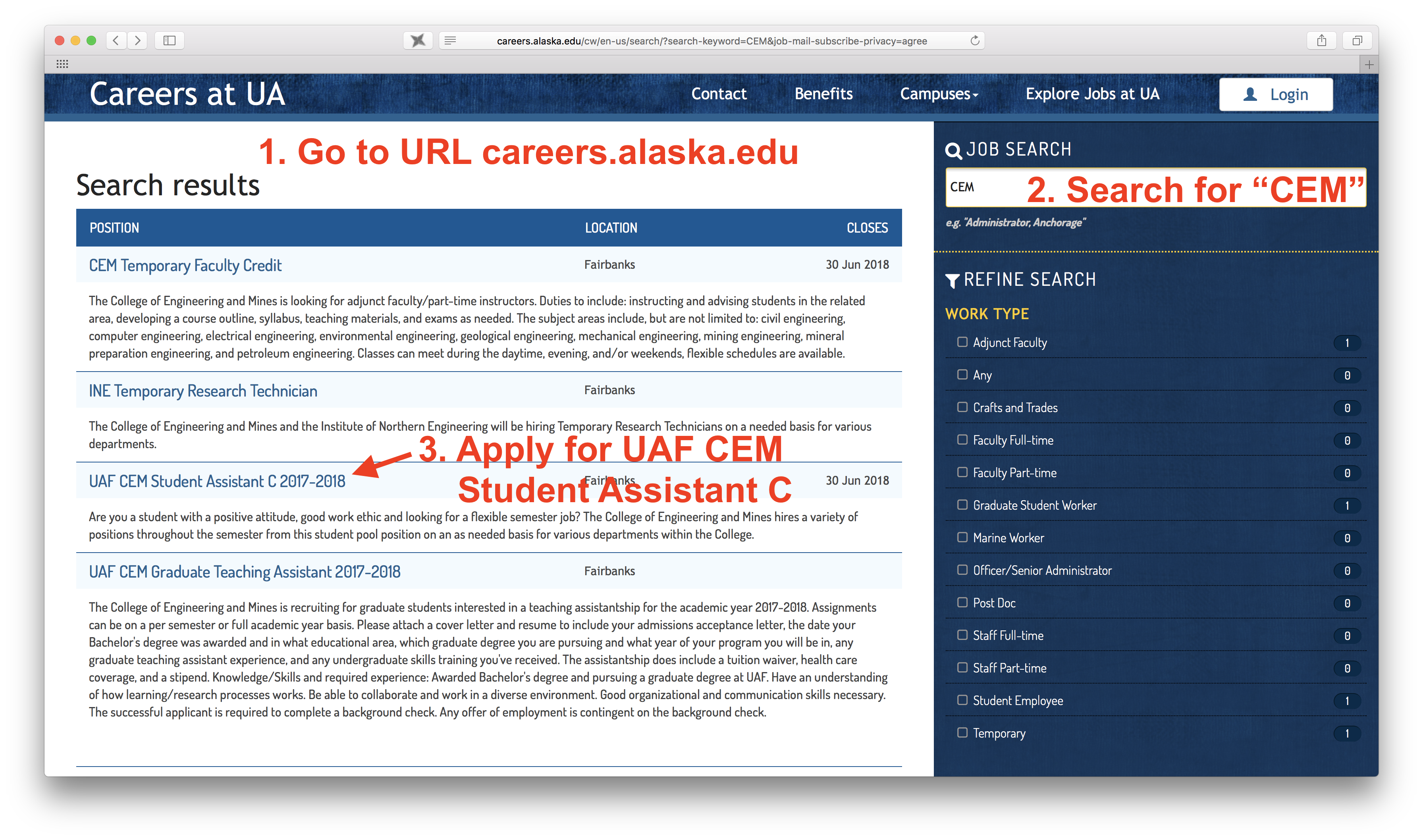Open INE Temporary Research Technician posting
Screen dimensions: 1423x840
coord(202,391)
